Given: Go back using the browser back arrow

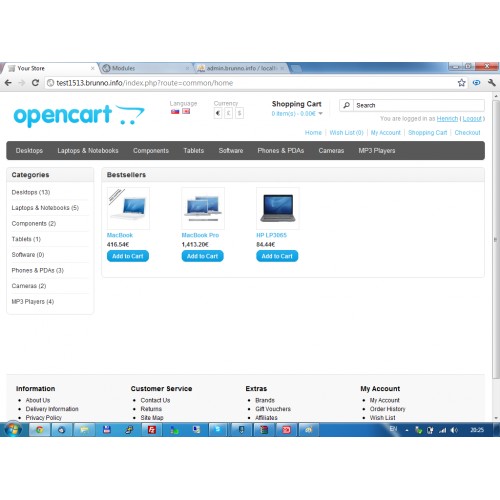Looking at the screenshot, I should (8, 83).
